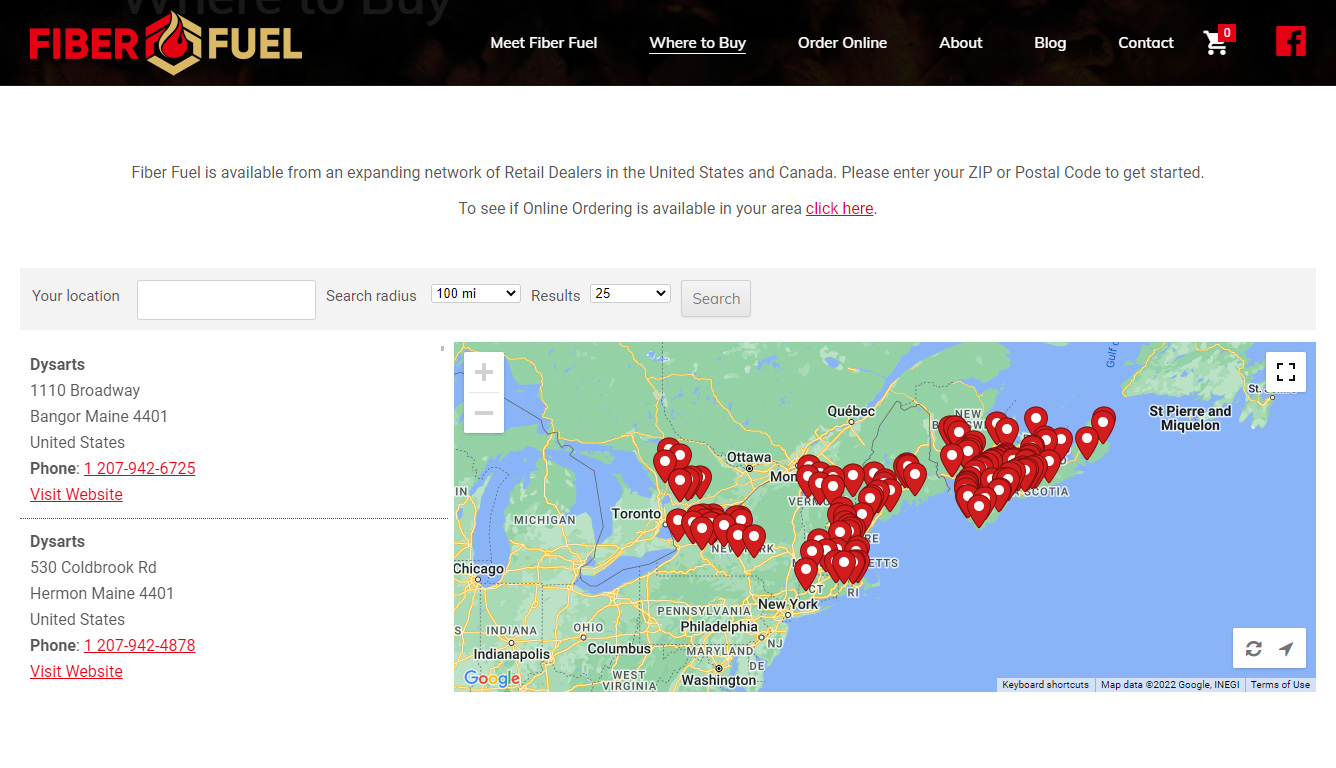Select the map pin near St Pierre and Miquelon
The height and width of the screenshot is (768, 1336).
pos(1103,422)
